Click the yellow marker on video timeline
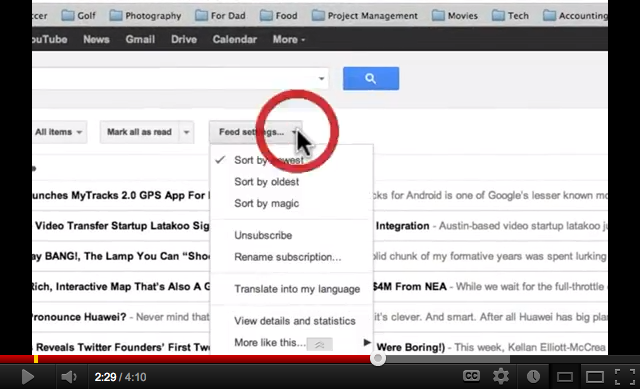 [x=36, y=359]
